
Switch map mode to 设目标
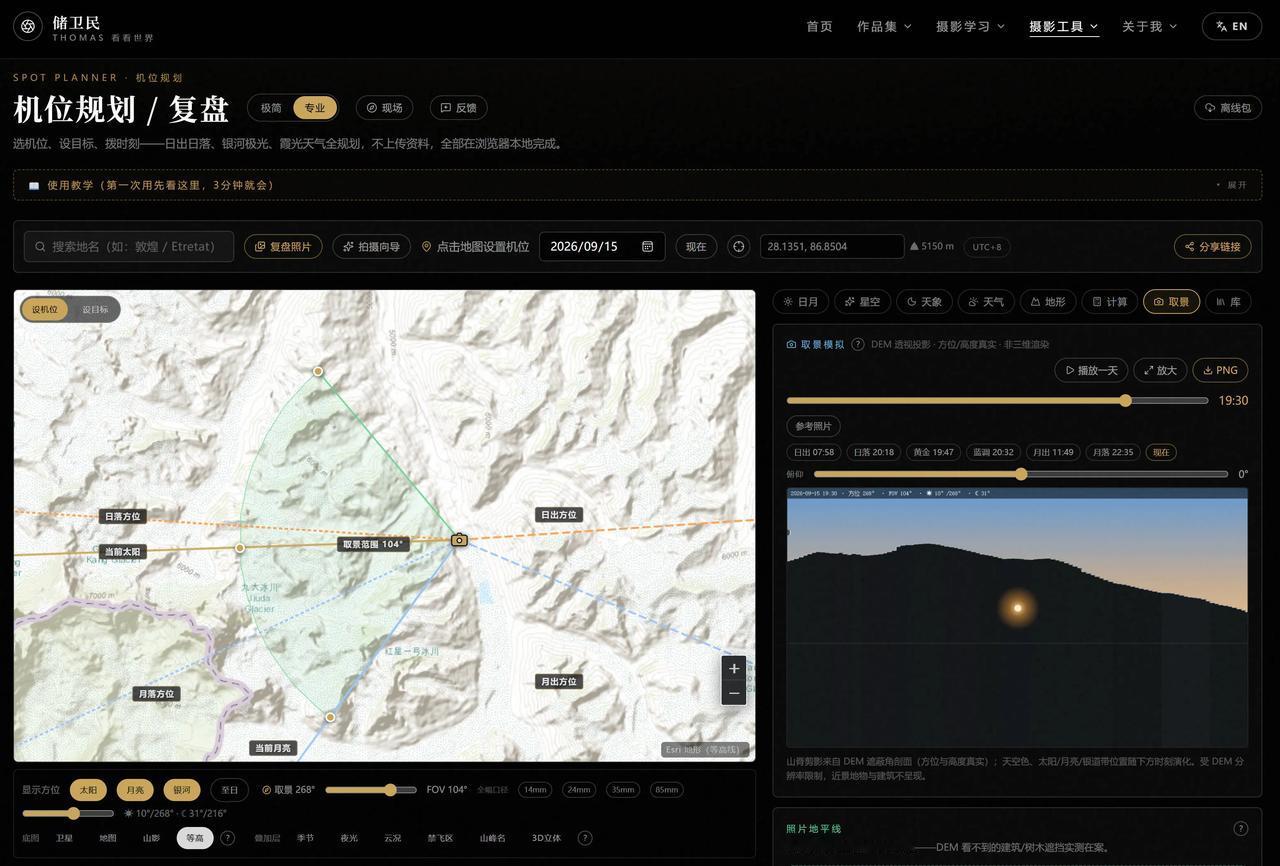pyautogui.click(x=95, y=310)
